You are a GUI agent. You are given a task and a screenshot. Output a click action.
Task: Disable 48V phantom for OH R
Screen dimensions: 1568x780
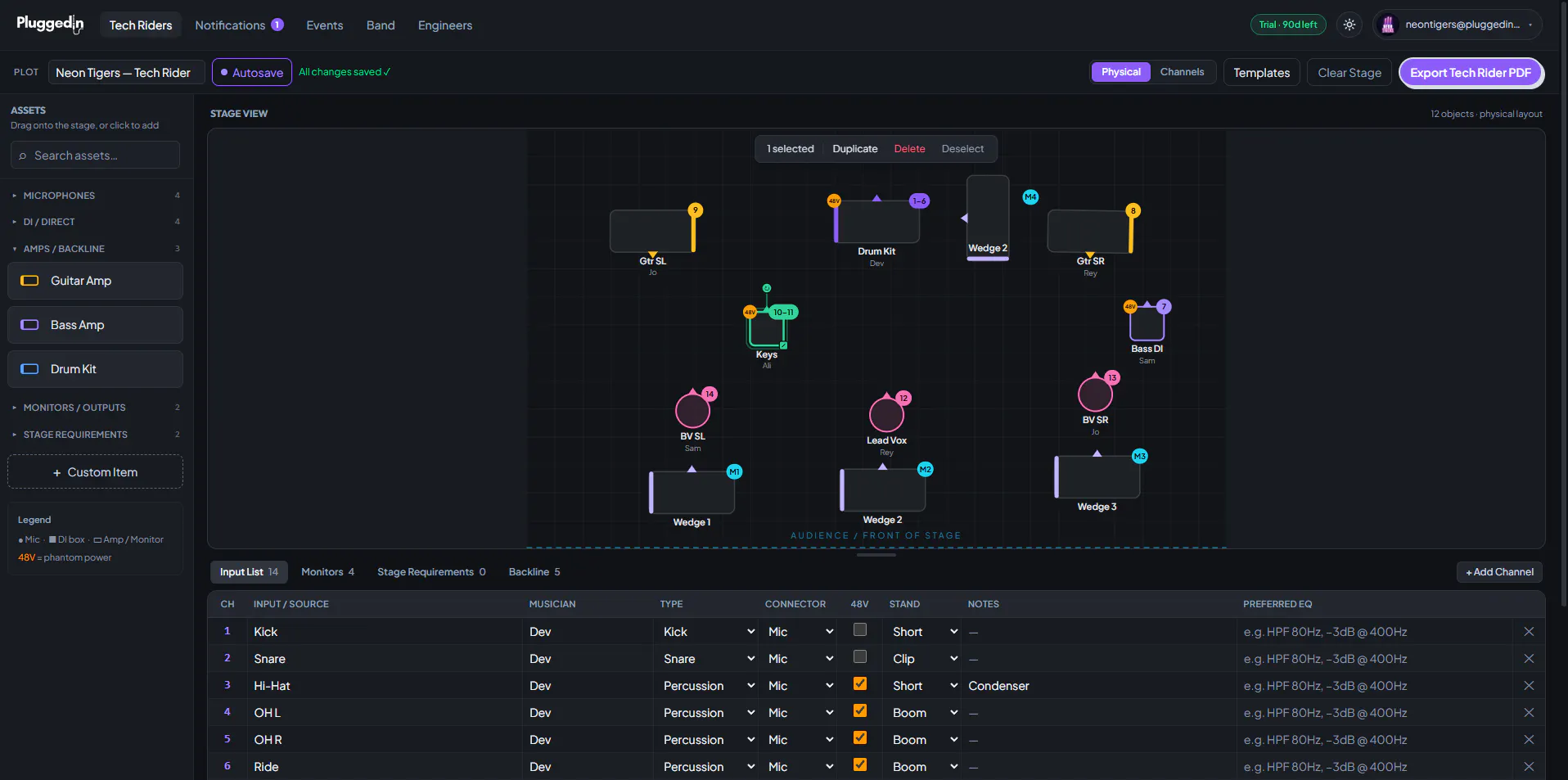pyautogui.click(x=860, y=738)
